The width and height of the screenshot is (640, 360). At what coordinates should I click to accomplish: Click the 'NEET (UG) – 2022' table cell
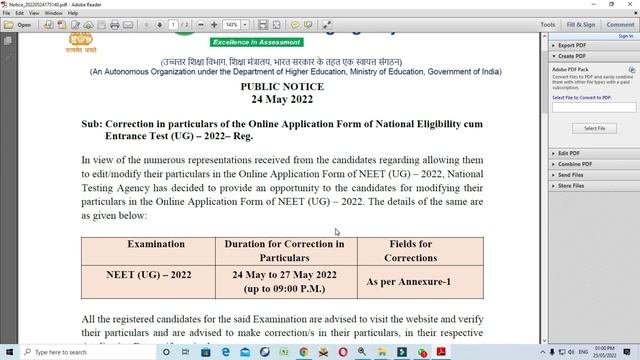(149, 282)
